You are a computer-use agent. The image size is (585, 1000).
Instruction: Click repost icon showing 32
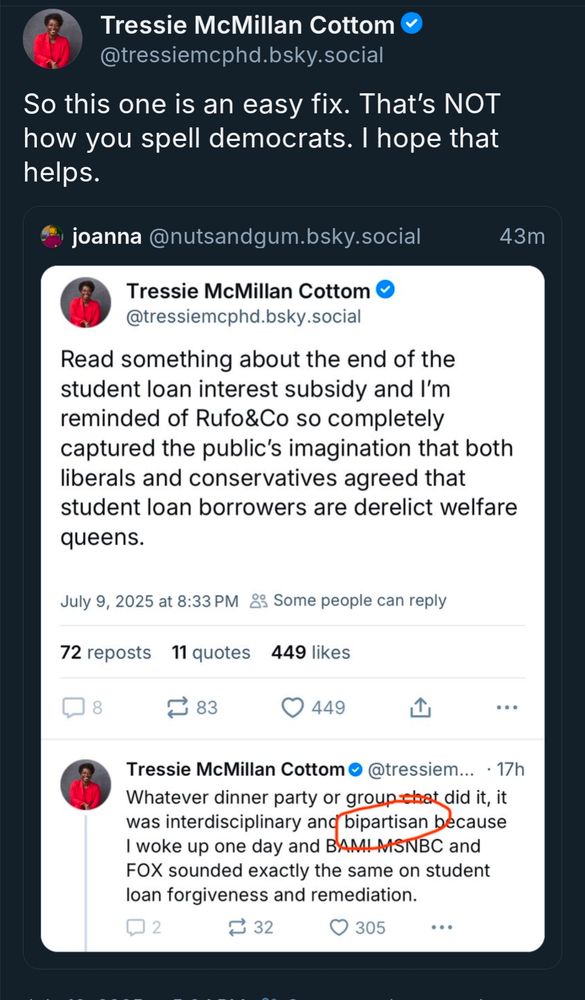pyautogui.click(x=237, y=927)
